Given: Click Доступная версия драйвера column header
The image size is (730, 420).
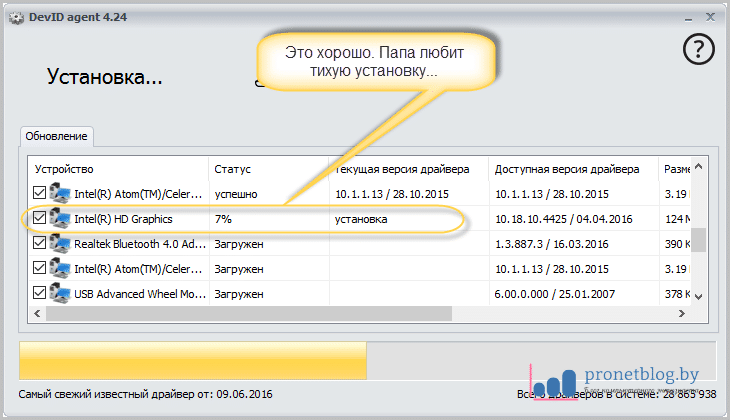Looking at the screenshot, I should pyautogui.click(x=570, y=168).
